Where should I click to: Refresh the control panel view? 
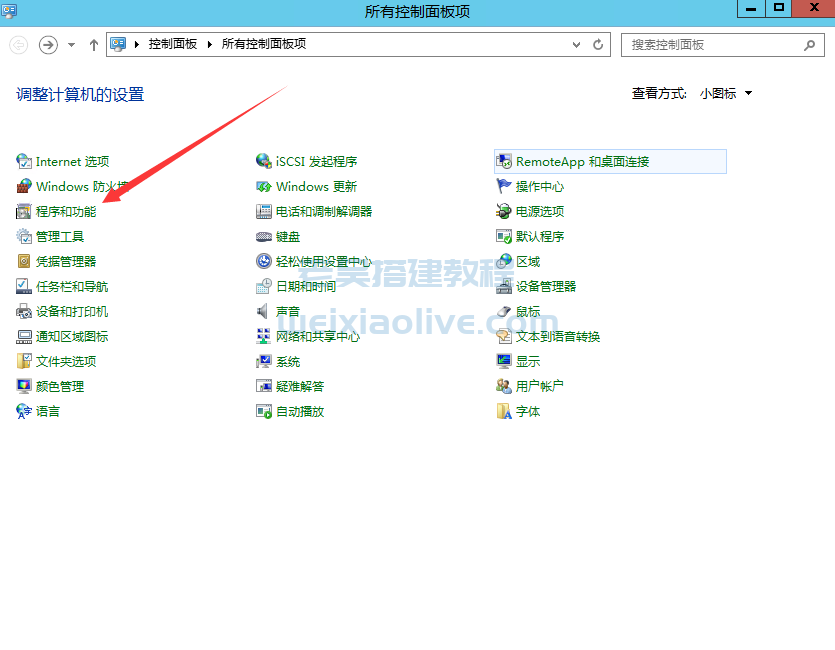pos(598,45)
